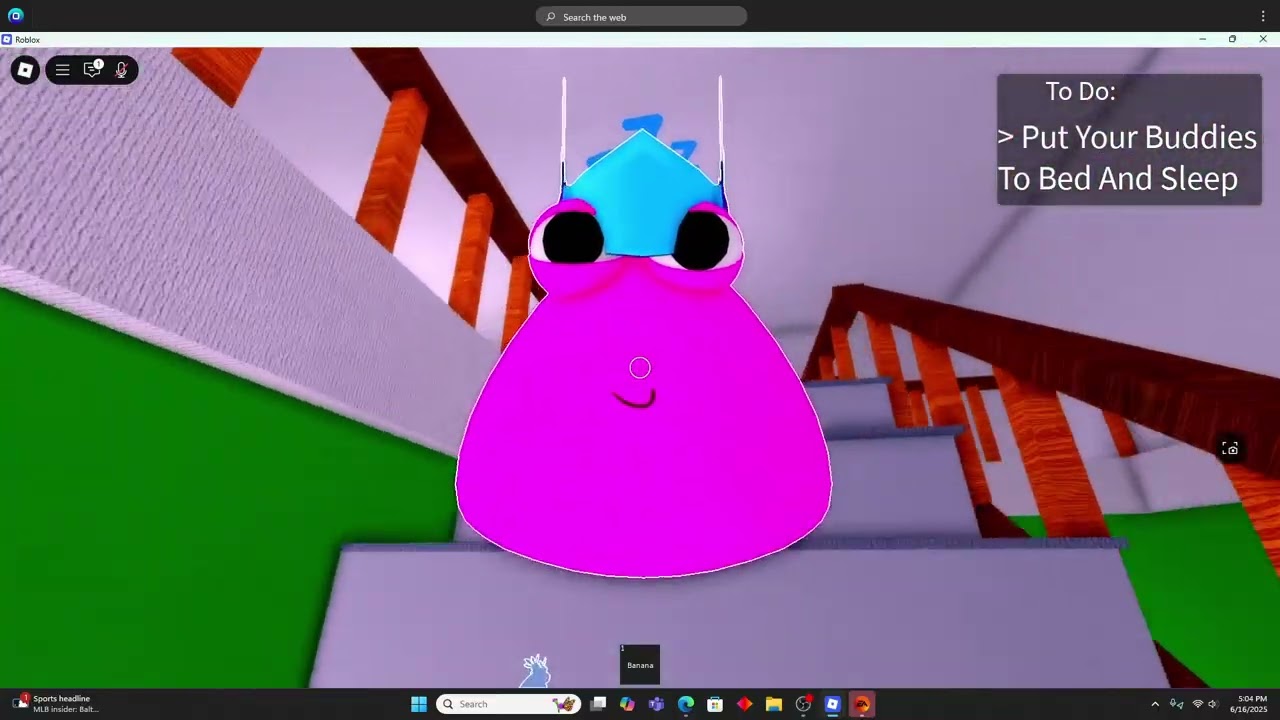Click the screenshot capture icon
Viewport: 1280px width, 720px height.
coord(1230,449)
